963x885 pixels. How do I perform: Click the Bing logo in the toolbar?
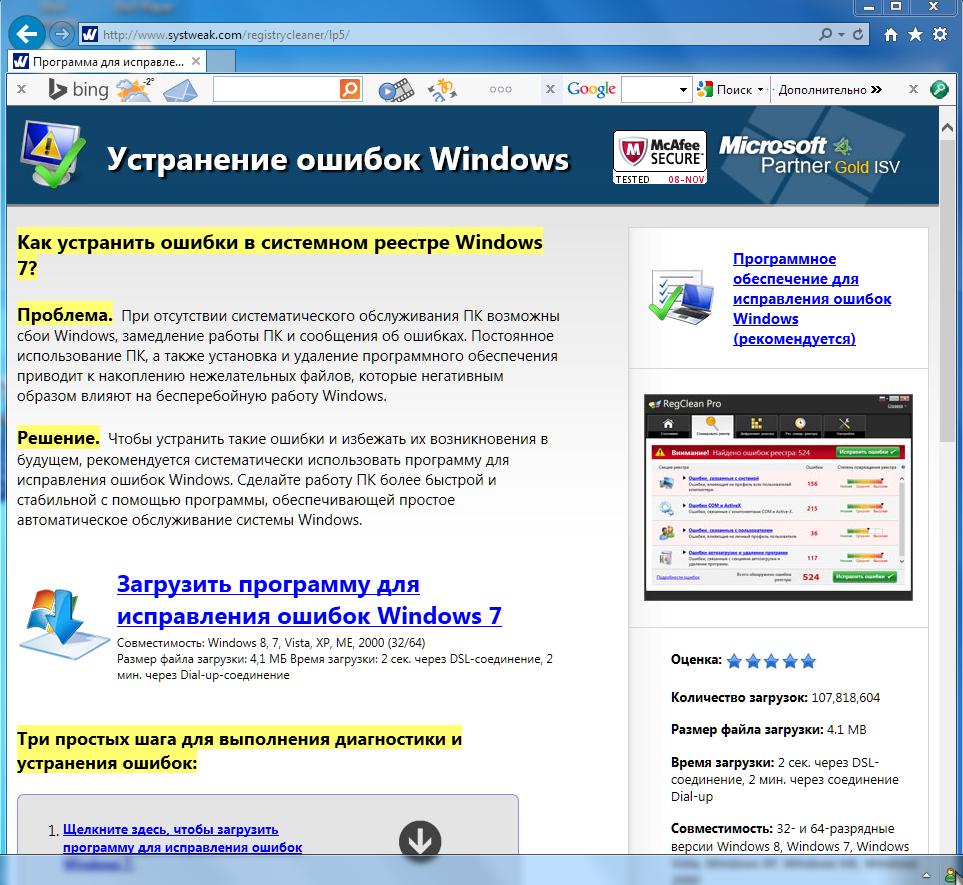point(78,90)
